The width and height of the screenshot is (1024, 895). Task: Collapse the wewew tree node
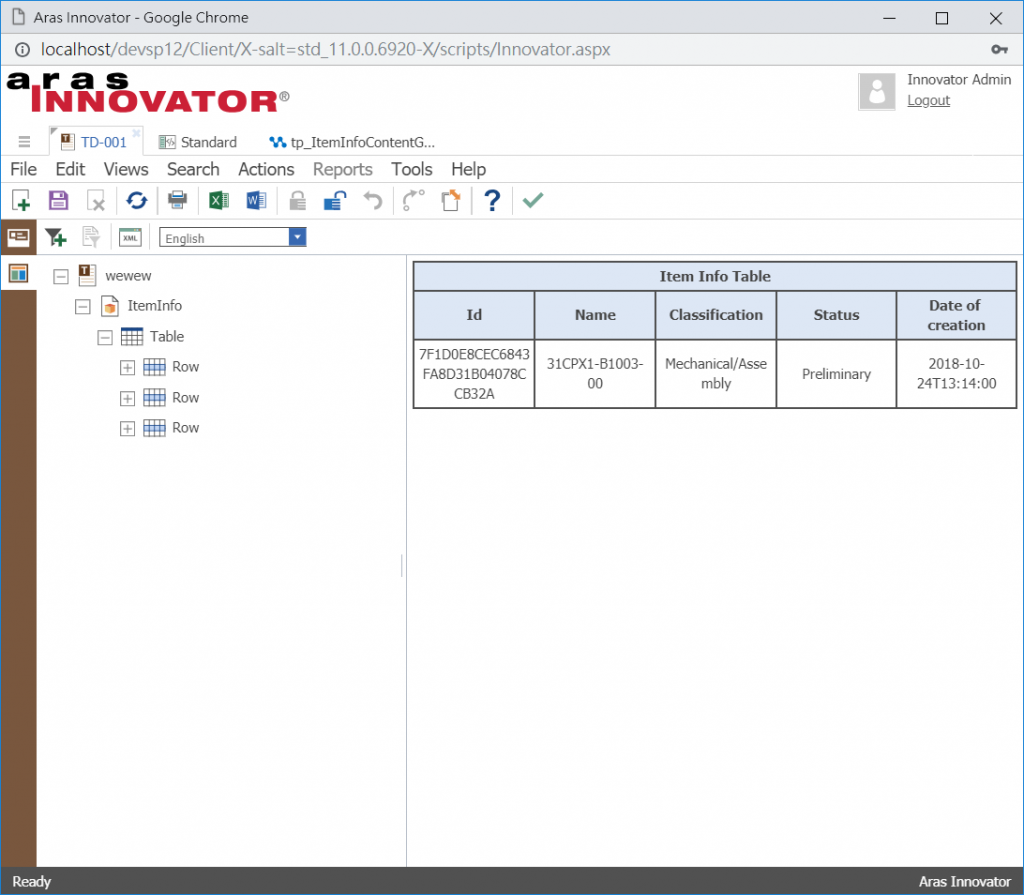pyautogui.click(x=61, y=276)
